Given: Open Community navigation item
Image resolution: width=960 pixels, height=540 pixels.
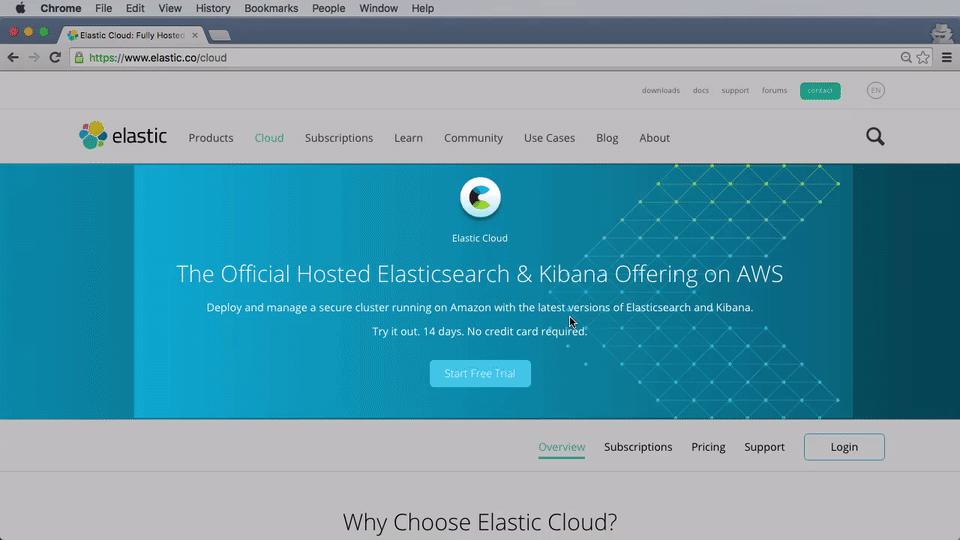Looking at the screenshot, I should pyautogui.click(x=473, y=138).
